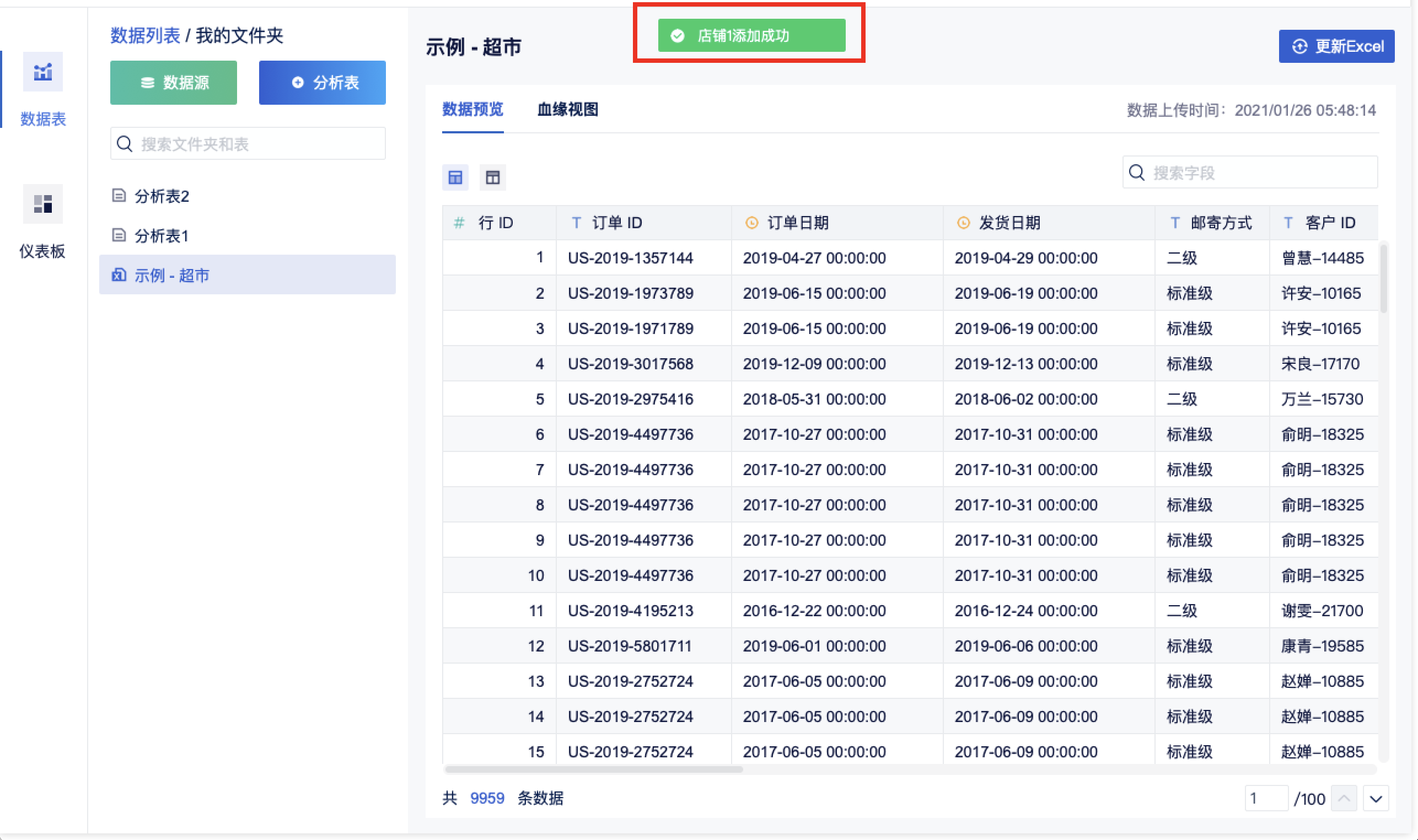Open 分析表2 in the folder list
This screenshot has height=840, width=1418.
162,196
